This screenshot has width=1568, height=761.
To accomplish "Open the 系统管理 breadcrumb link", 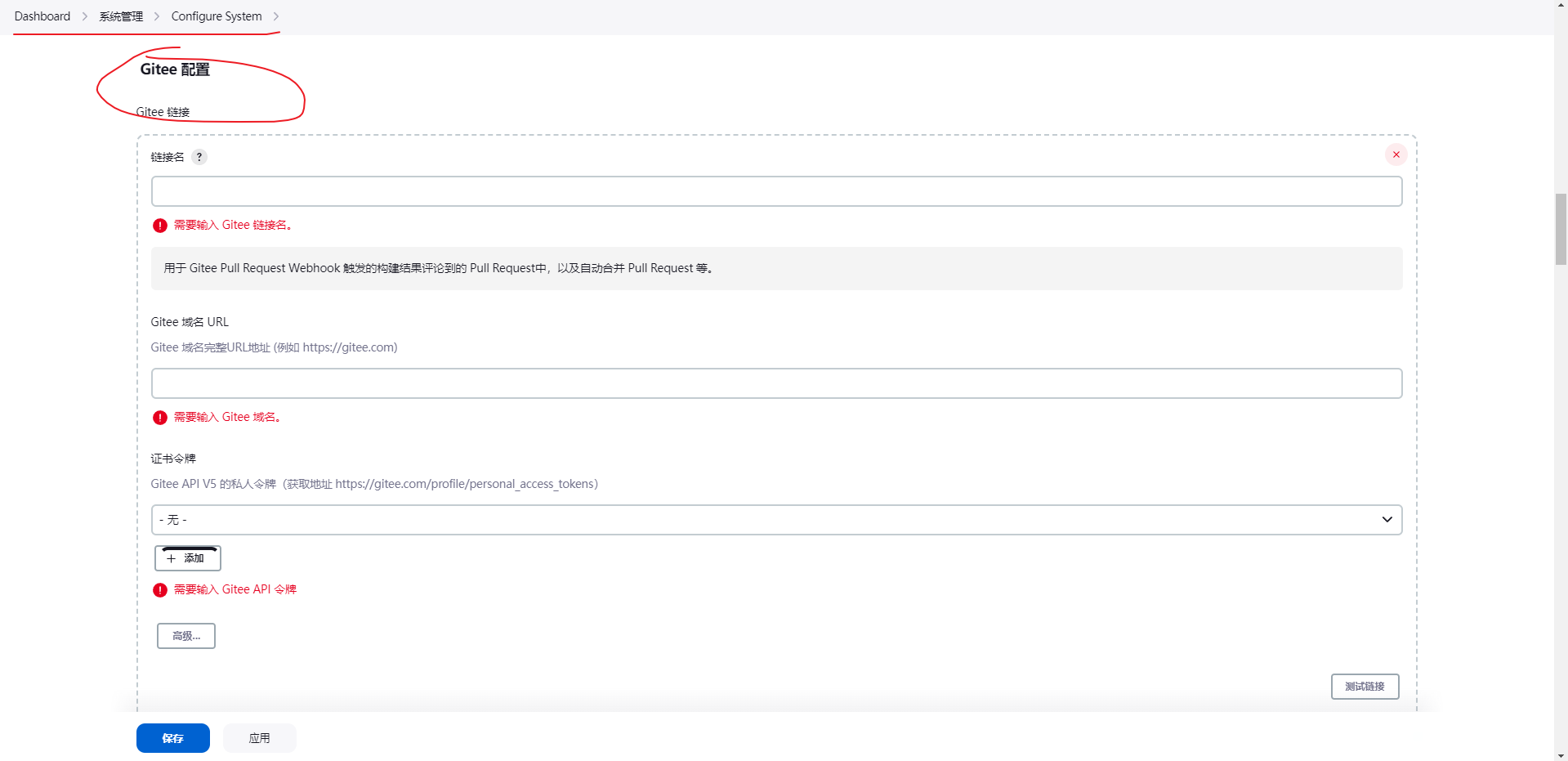I will [x=121, y=16].
